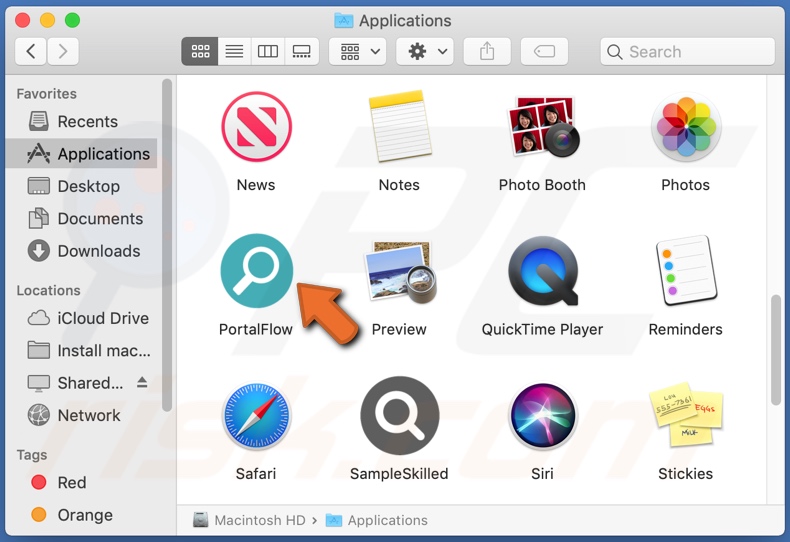The width and height of the screenshot is (790, 542).
Task: Click the Favorites section header
Action: coord(47,94)
